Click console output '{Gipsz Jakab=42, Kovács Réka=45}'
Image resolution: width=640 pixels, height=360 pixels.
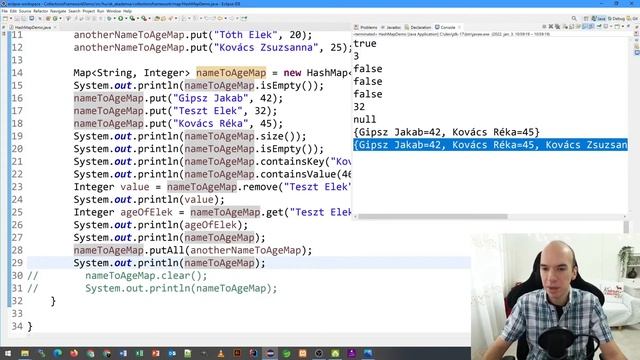coord(446,132)
